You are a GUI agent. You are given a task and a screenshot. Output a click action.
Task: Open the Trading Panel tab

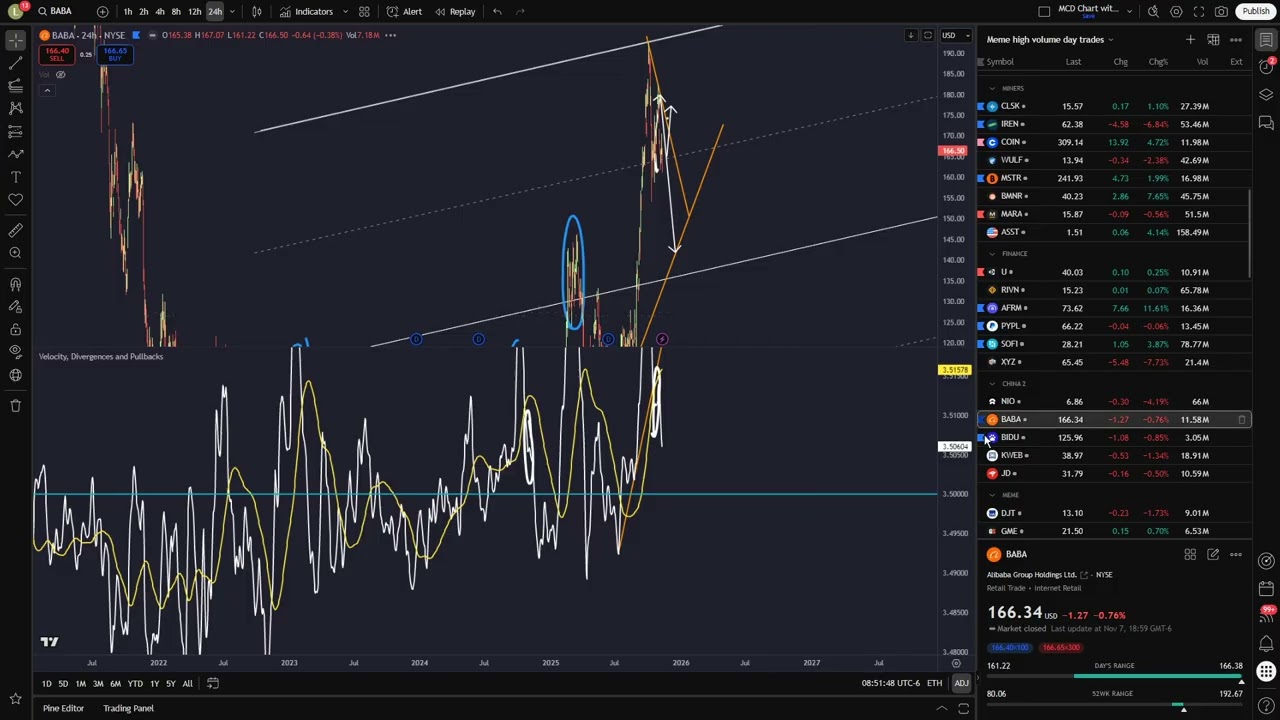point(128,708)
